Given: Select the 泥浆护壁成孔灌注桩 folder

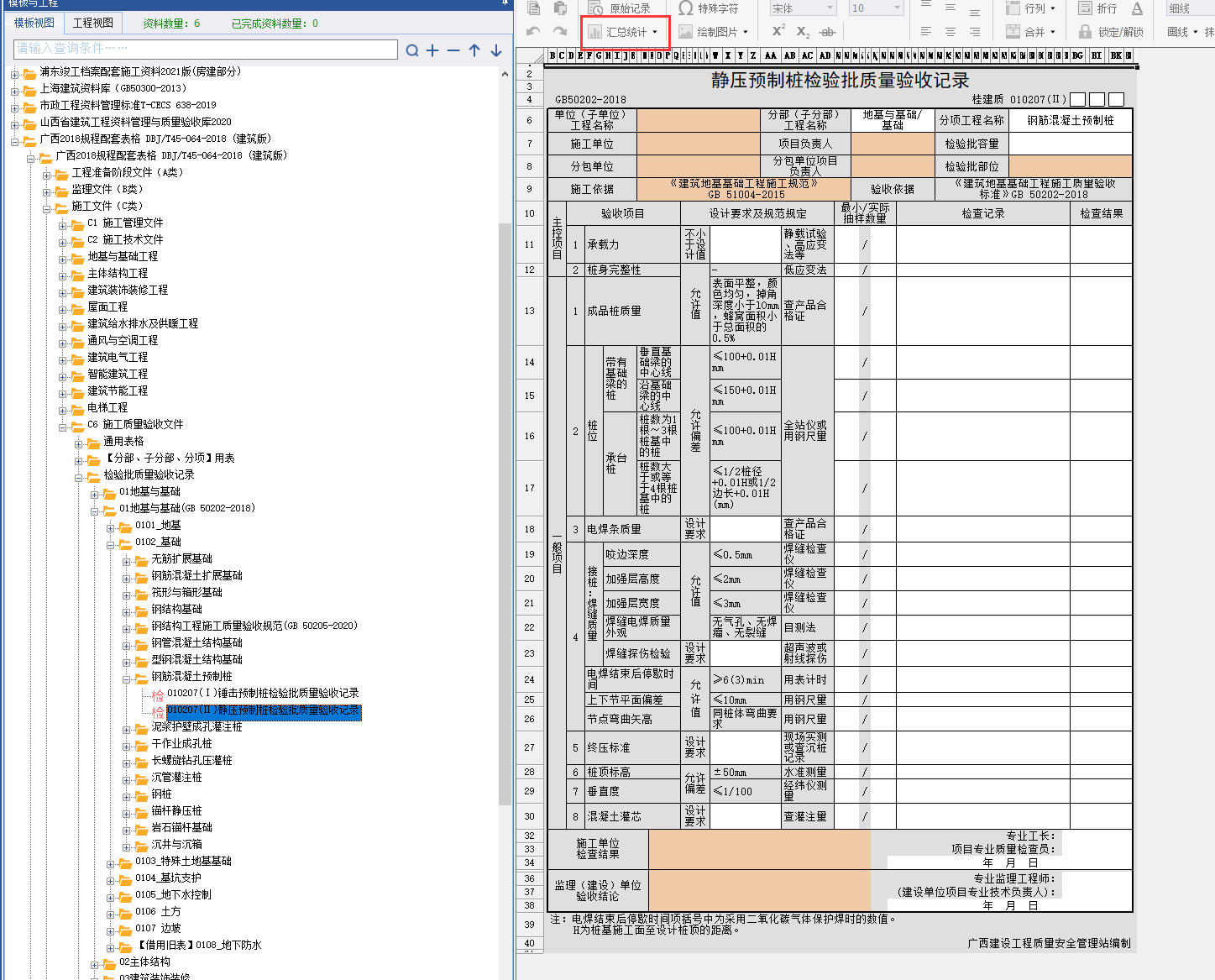Looking at the screenshot, I should tap(196, 726).
